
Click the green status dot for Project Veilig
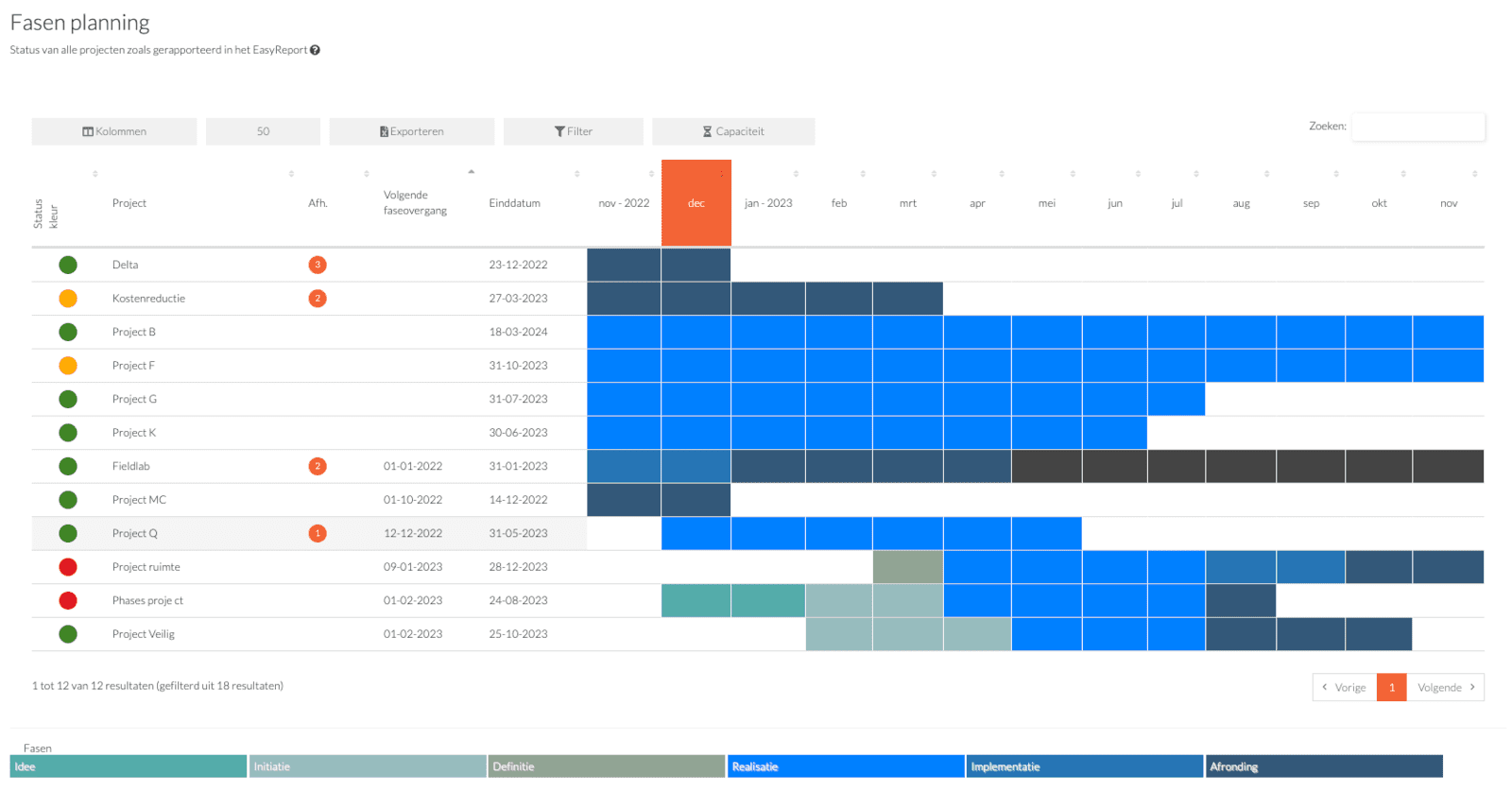click(68, 634)
